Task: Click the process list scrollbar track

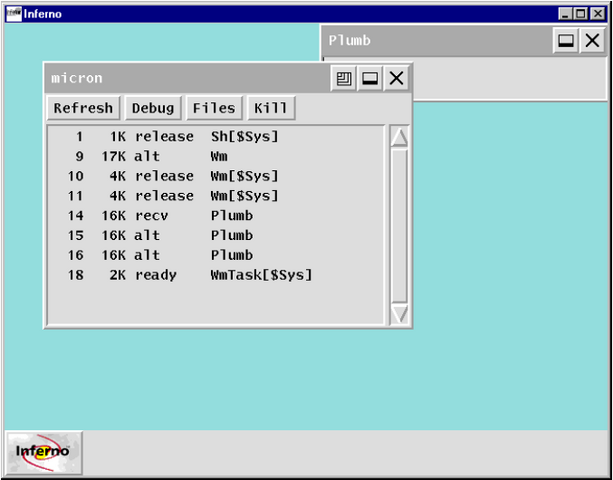Action: pyautogui.click(x=400, y=226)
